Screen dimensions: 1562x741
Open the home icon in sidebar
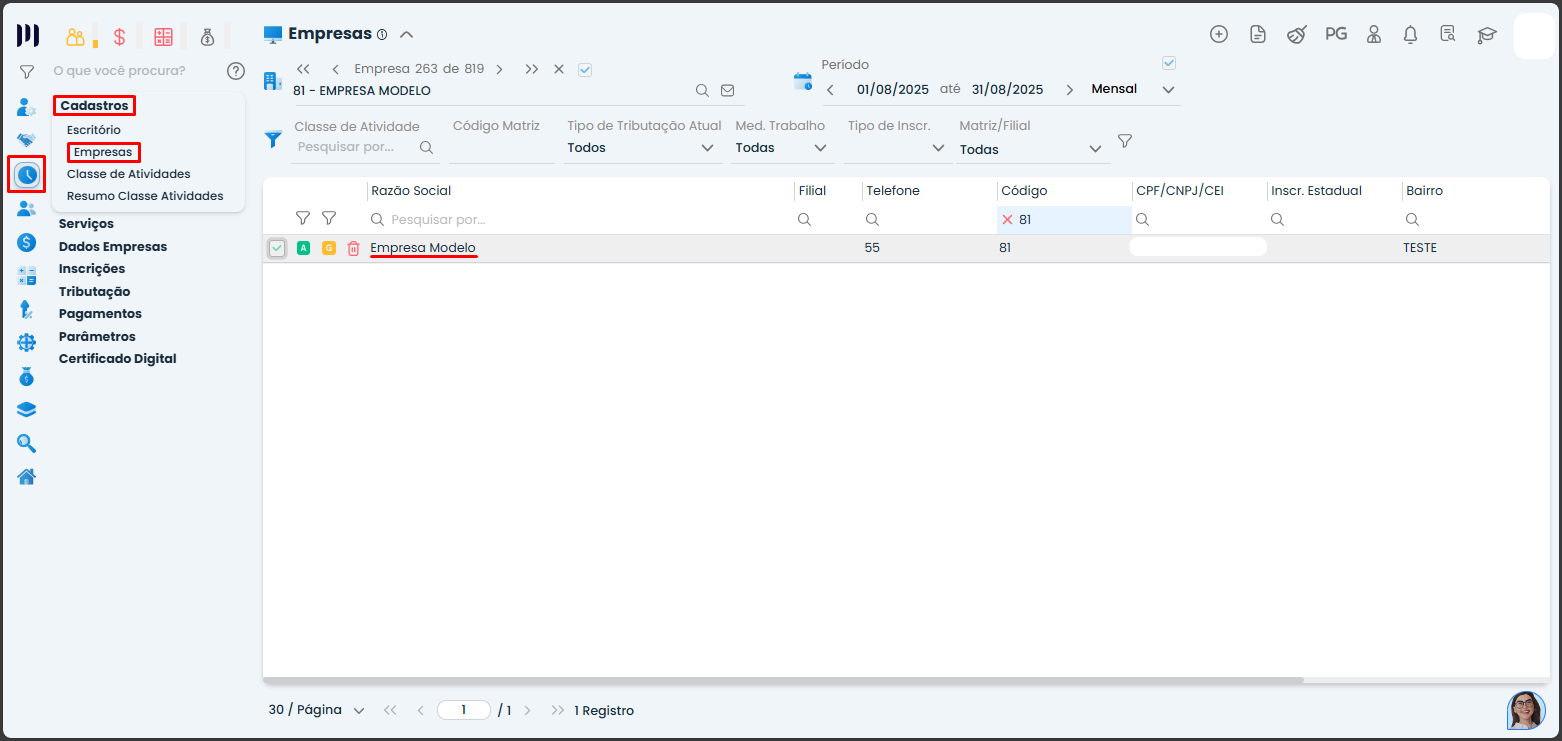tap(27, 476)
